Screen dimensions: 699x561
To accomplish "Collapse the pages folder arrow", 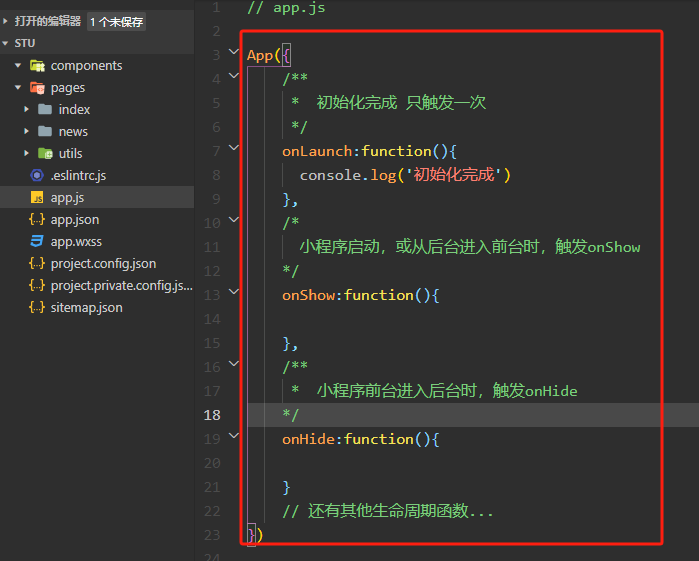I will pyautogui.click(x=18, y=87).
